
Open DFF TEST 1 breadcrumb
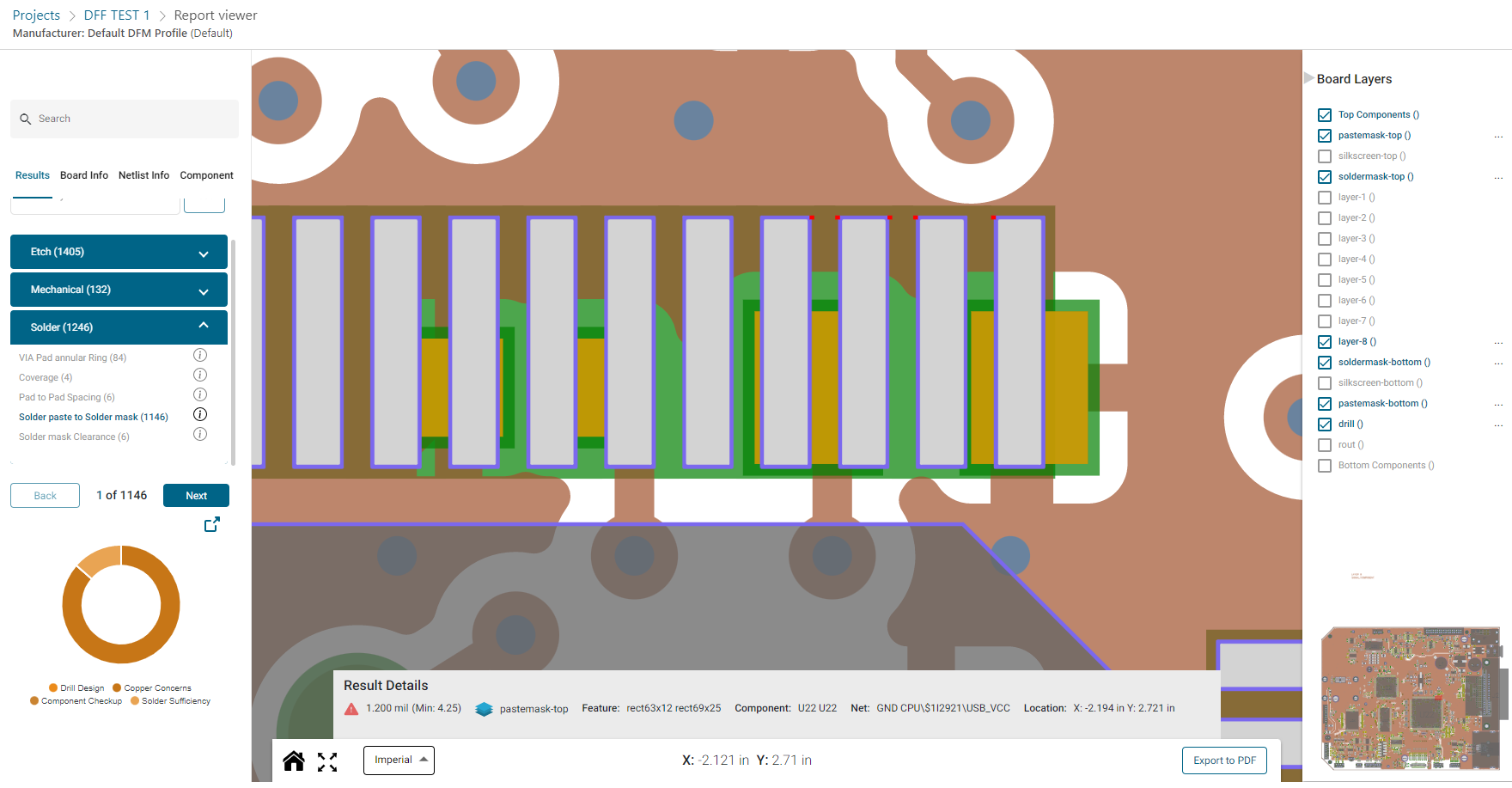pos(117,15)
